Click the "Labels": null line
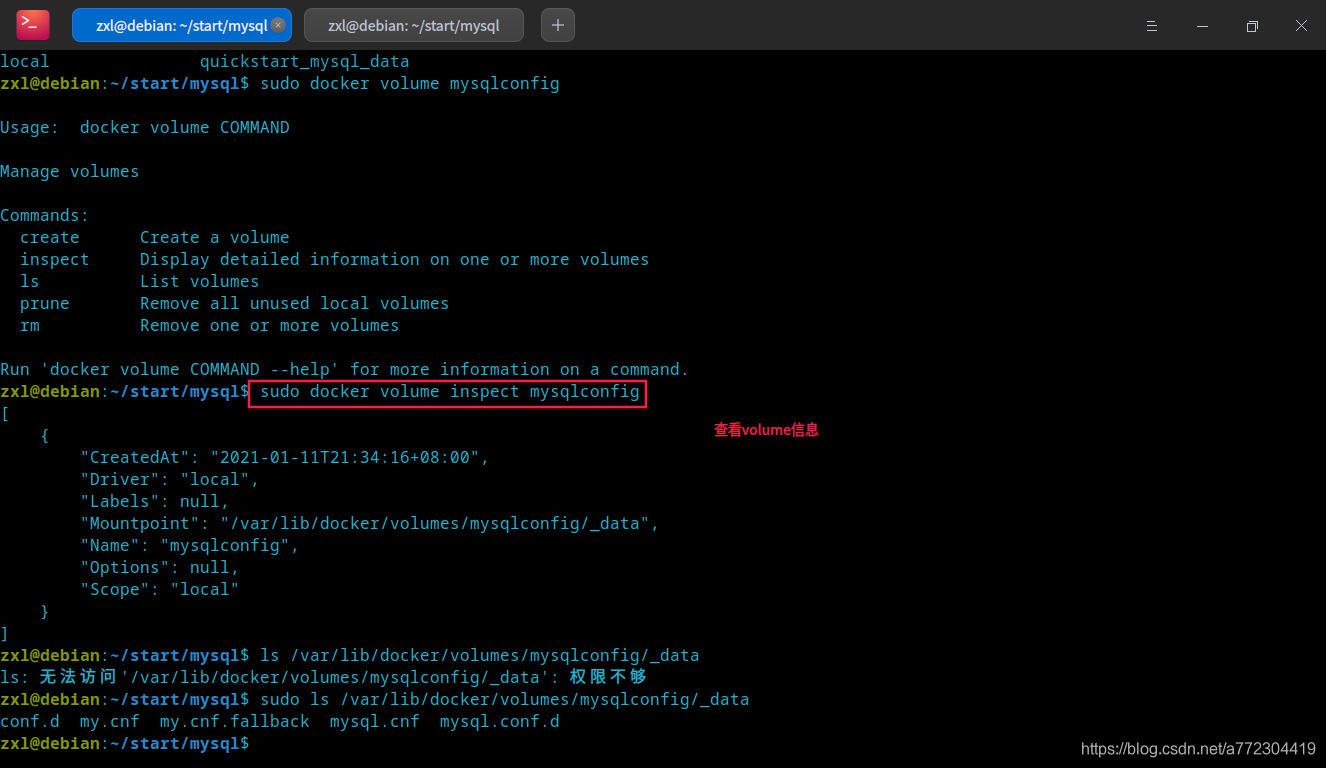The image size is (1326, 768). click(155, 502)
